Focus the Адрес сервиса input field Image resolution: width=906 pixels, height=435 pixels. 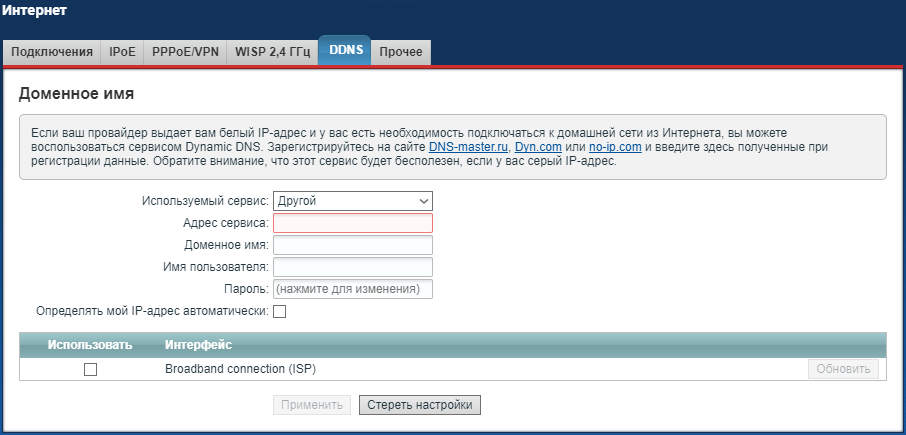pos(352,223)
